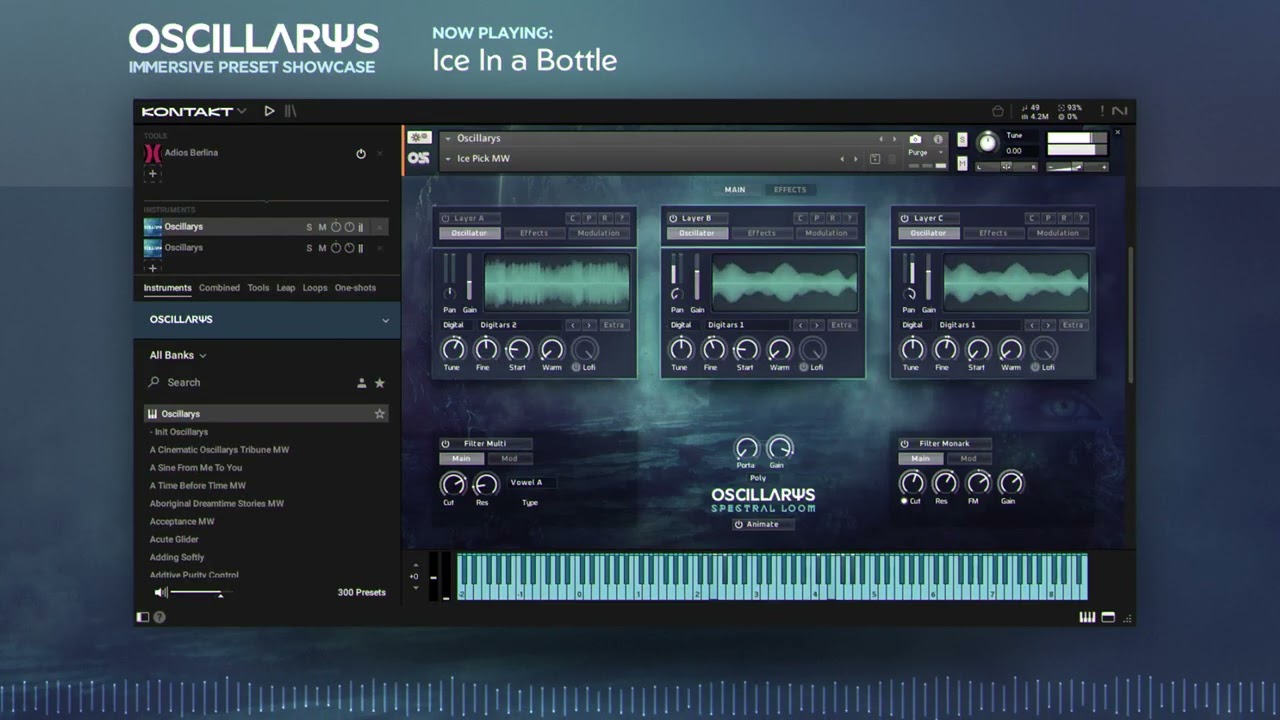
Task: Expand the Oscillarys instrument name dropdown
Action: point(448,139)
